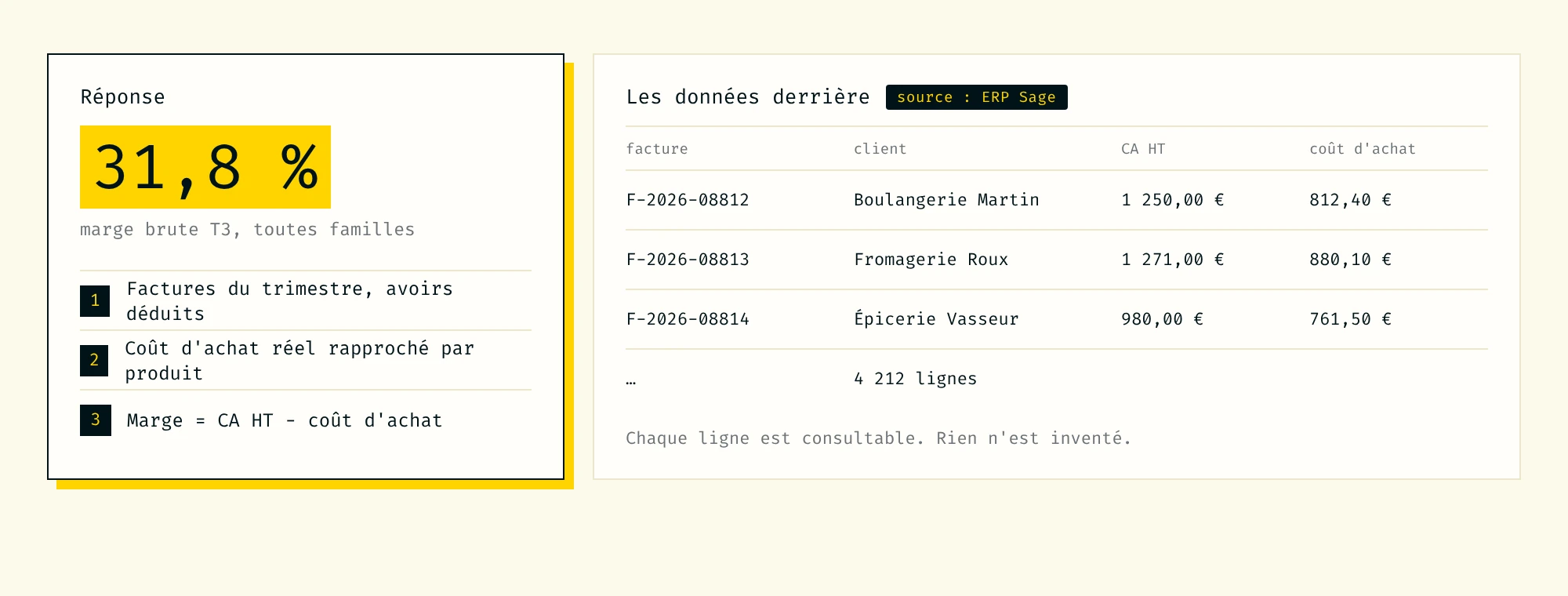Image resolution: width=1568 pixels, height=596 pixels.
Task: Click the "client" column header
Action: click(880, 149)
